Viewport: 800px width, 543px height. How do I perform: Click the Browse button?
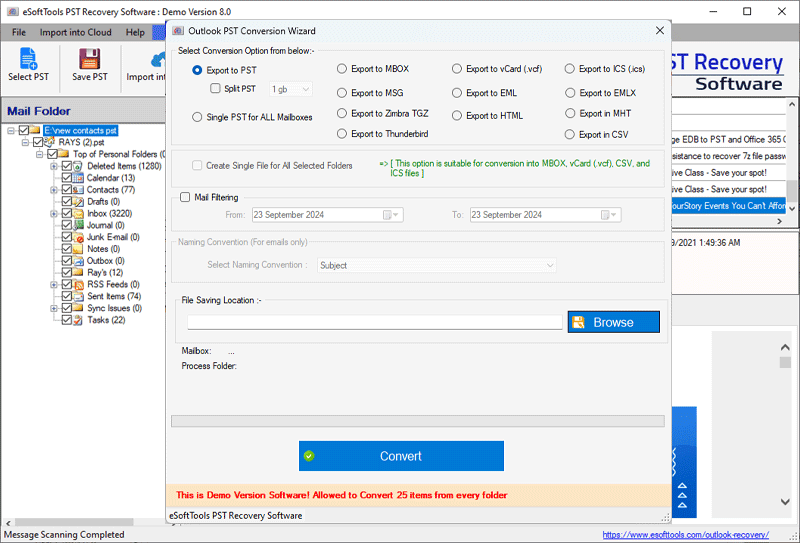click(614, 322)
